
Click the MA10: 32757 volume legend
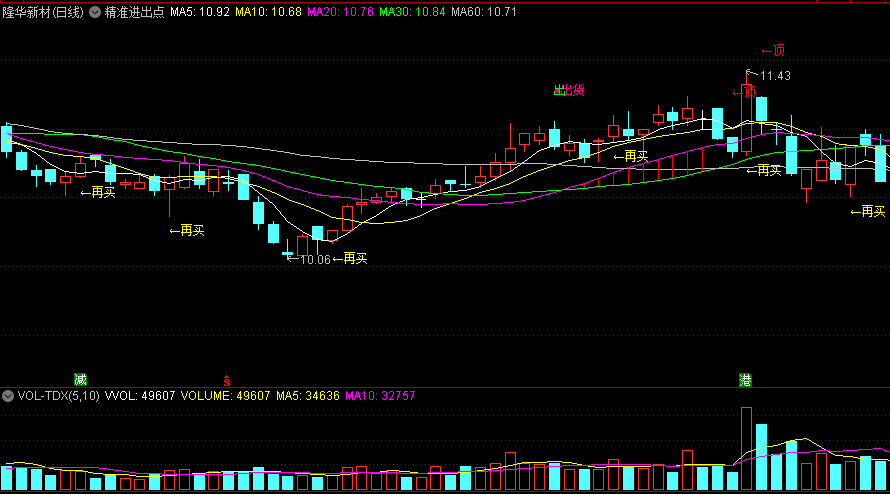pyautogui.click(x=380, y=396)
